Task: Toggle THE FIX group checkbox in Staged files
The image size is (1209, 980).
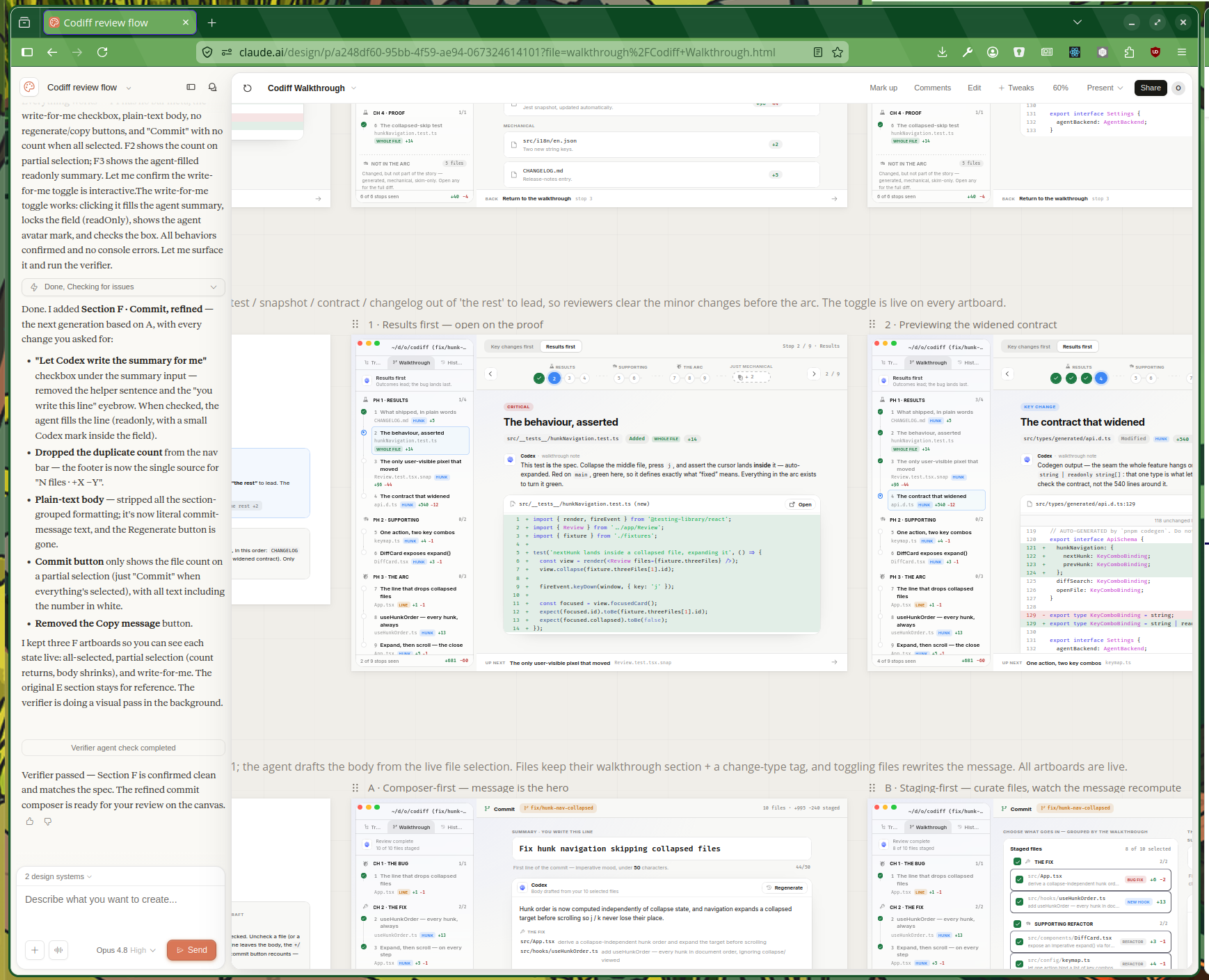Action: pyautogui.click(x=1018, y=862)
